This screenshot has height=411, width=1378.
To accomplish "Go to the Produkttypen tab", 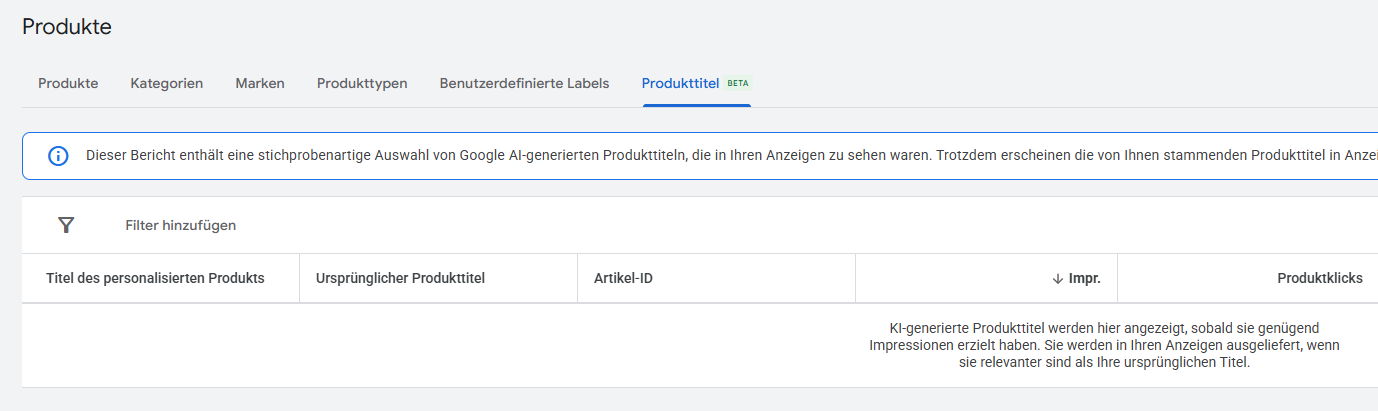I will coord(362,84).
